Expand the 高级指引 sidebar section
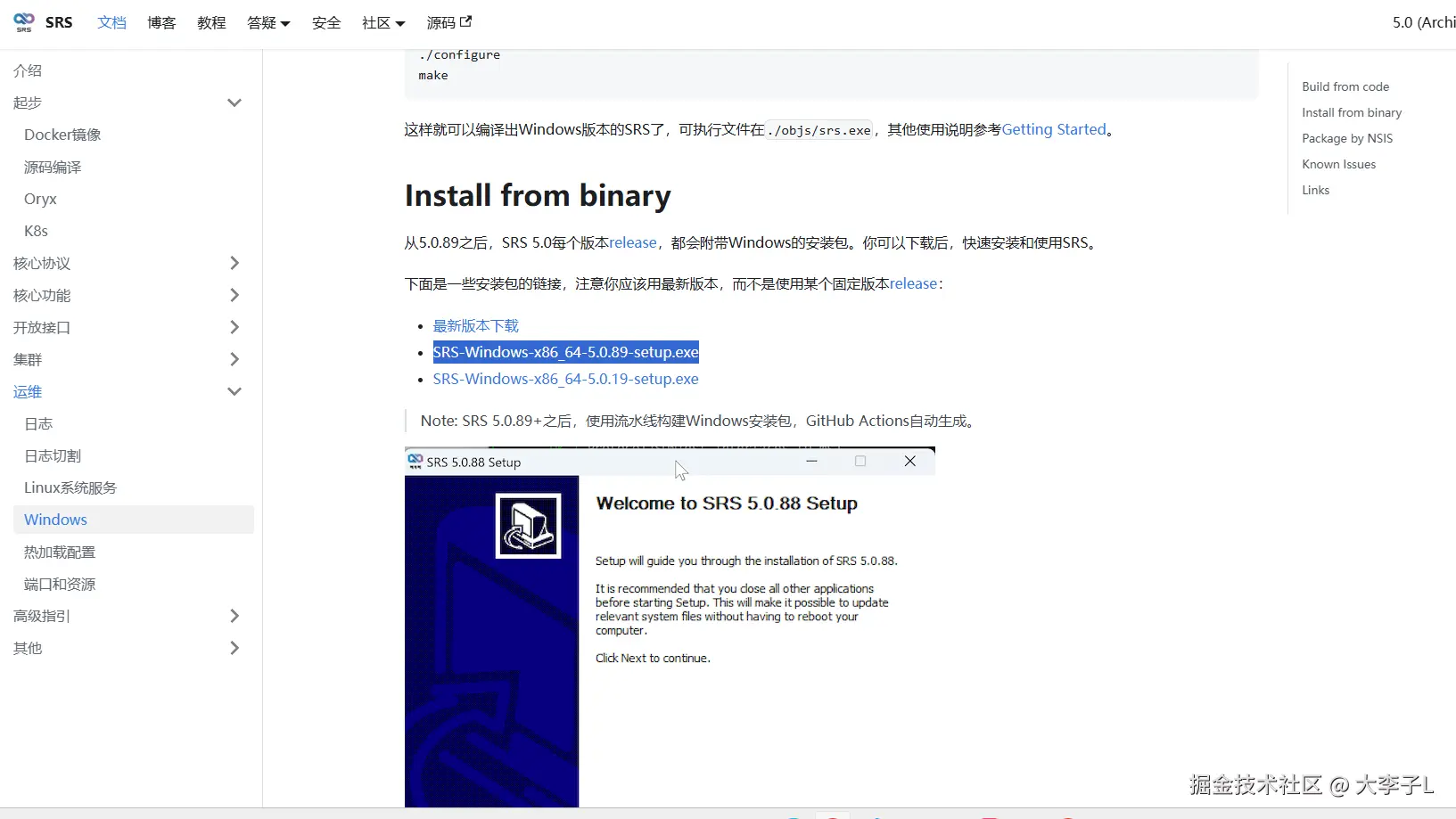Screen dimensions: 1456x819 (x=234, y=616)
